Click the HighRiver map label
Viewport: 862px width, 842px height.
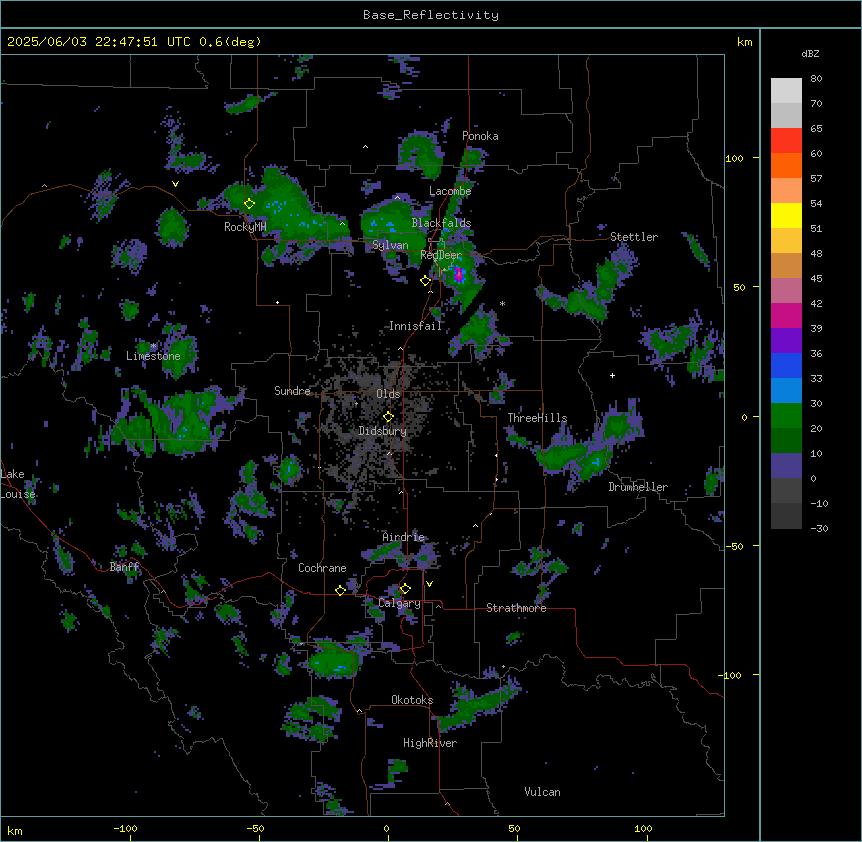click(x=430, y=743)
